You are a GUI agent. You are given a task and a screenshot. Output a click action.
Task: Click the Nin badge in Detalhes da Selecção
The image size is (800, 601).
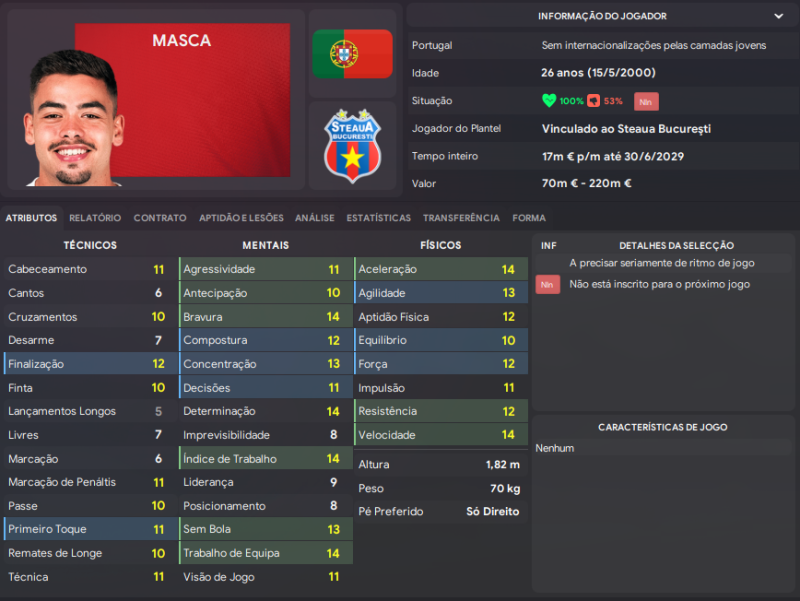[x=547, y=285]
